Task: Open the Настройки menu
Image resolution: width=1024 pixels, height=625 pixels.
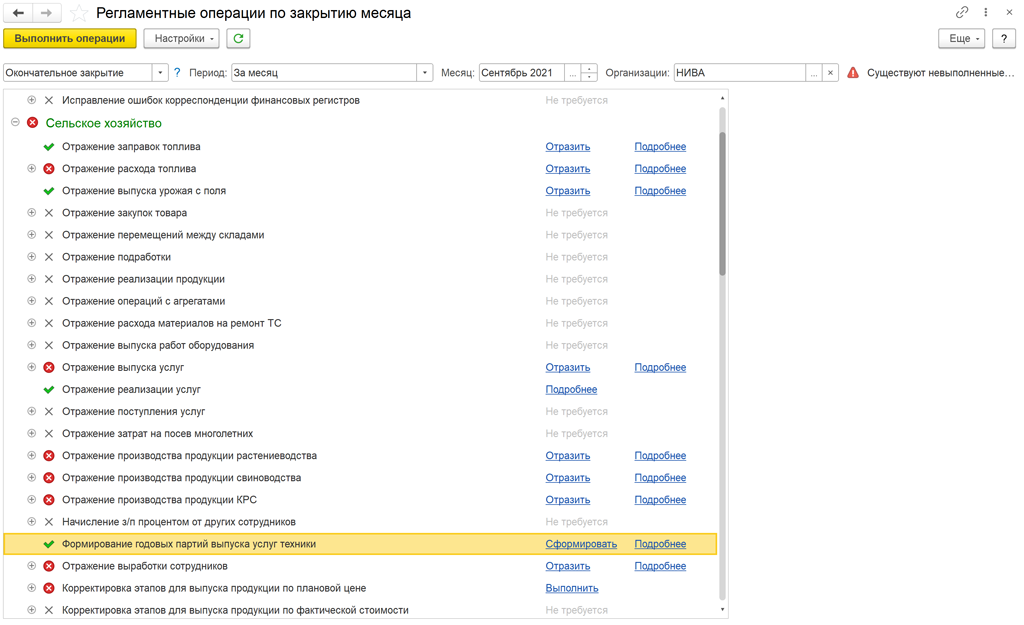Action: 181,38
